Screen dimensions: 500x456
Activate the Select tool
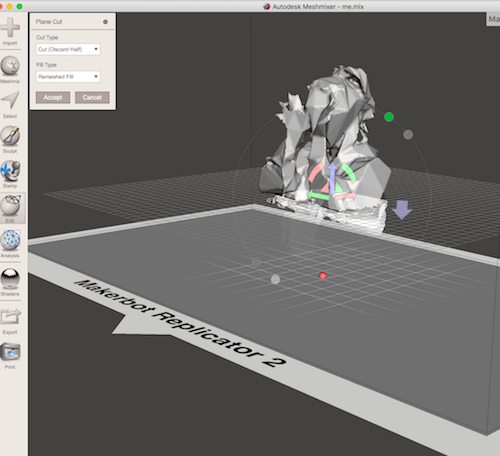point(10,105)
